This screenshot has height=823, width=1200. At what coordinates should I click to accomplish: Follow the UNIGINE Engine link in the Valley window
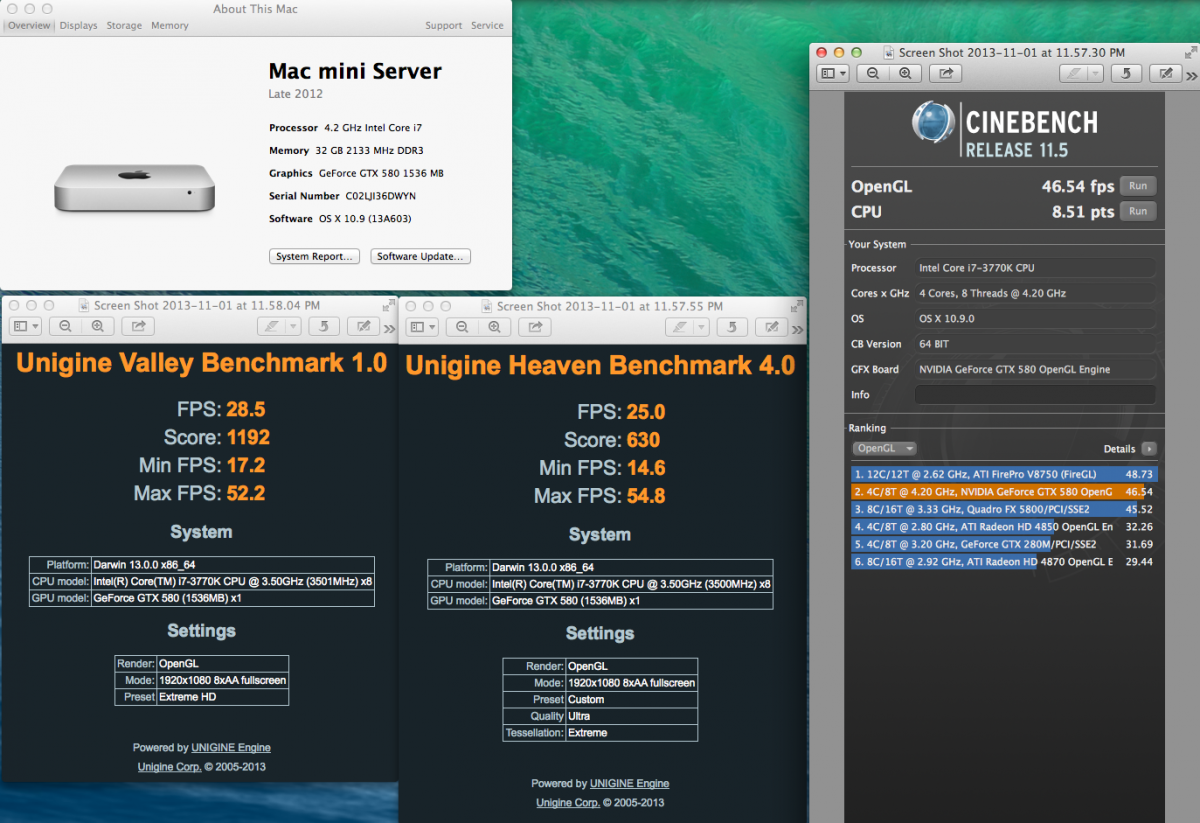tap(231, 747)
